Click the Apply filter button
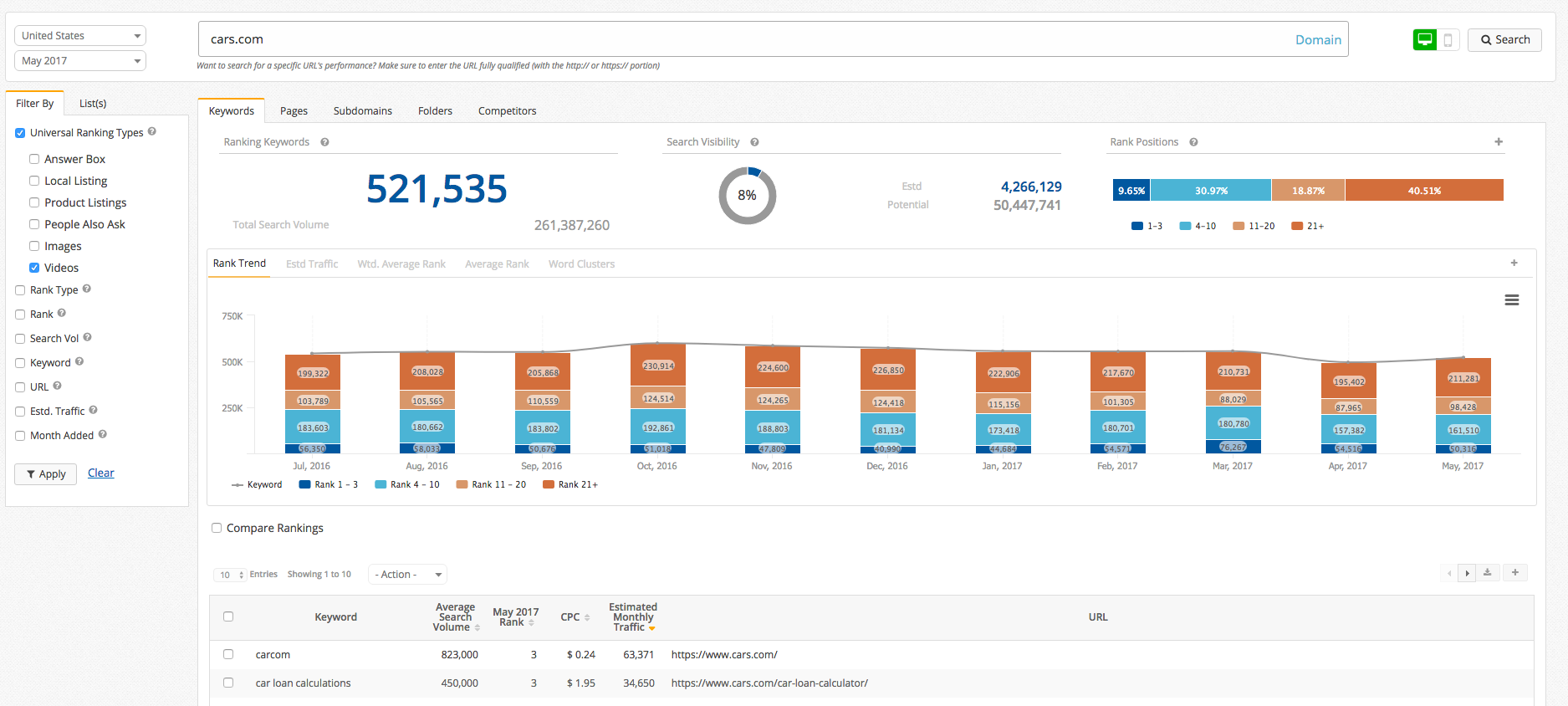The image size is (1568, 706). (x=46, y=474)
